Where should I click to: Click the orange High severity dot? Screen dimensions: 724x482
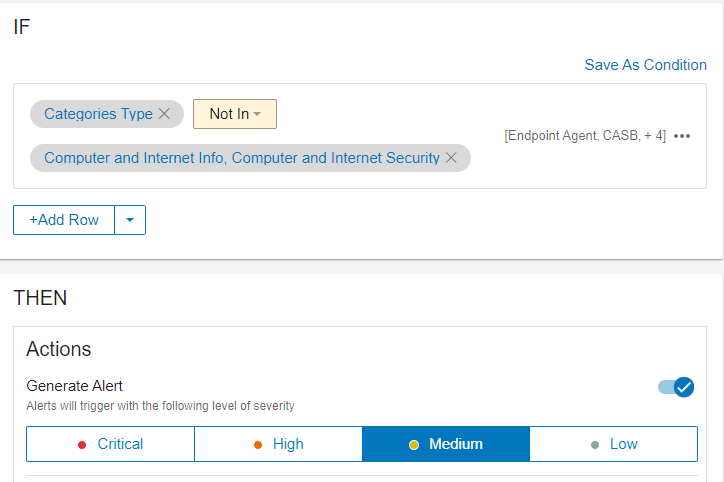point(258,444)
